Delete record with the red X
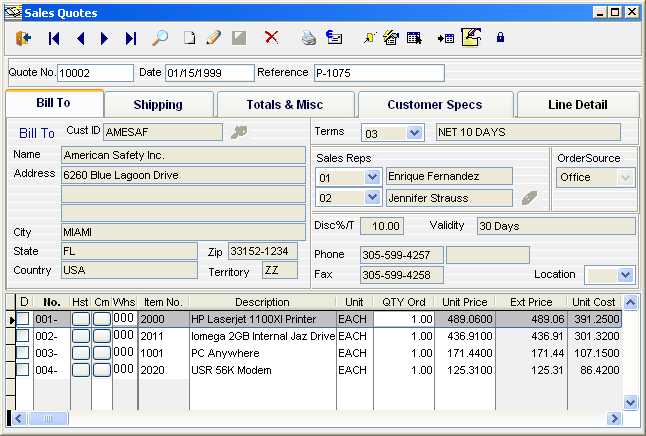 tap(271, 38)
